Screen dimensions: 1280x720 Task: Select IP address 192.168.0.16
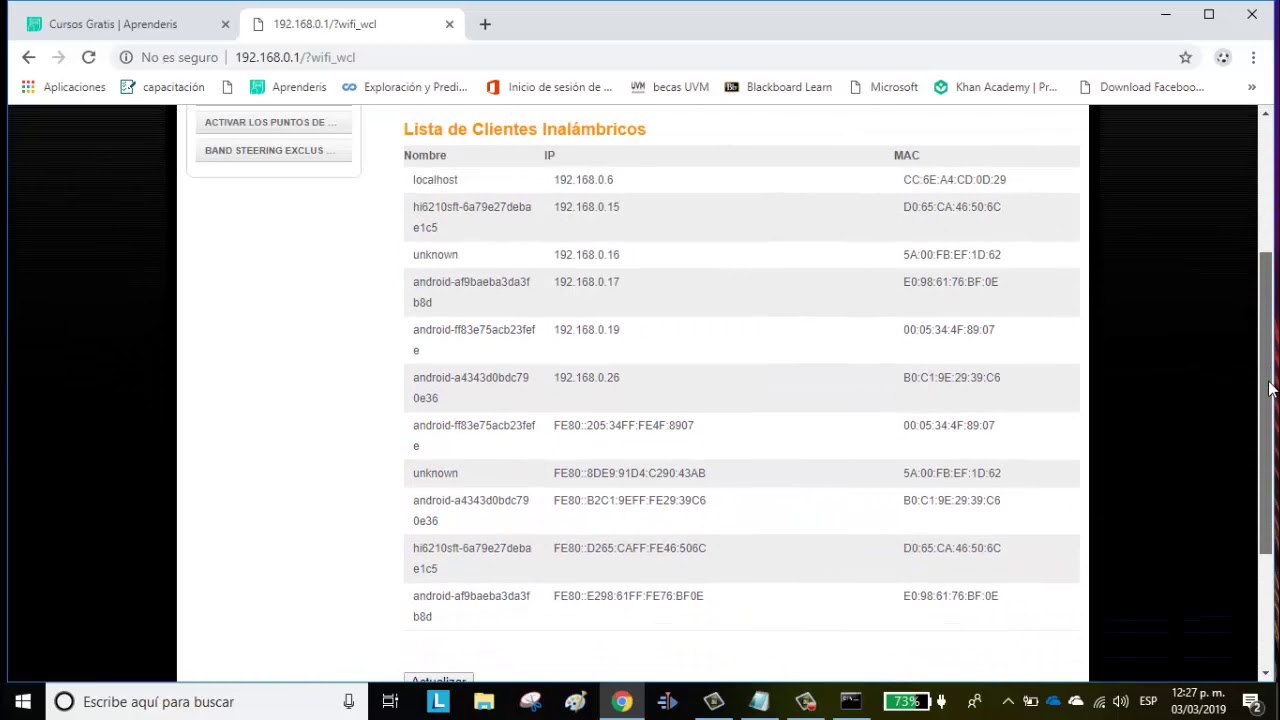(586, 255)
